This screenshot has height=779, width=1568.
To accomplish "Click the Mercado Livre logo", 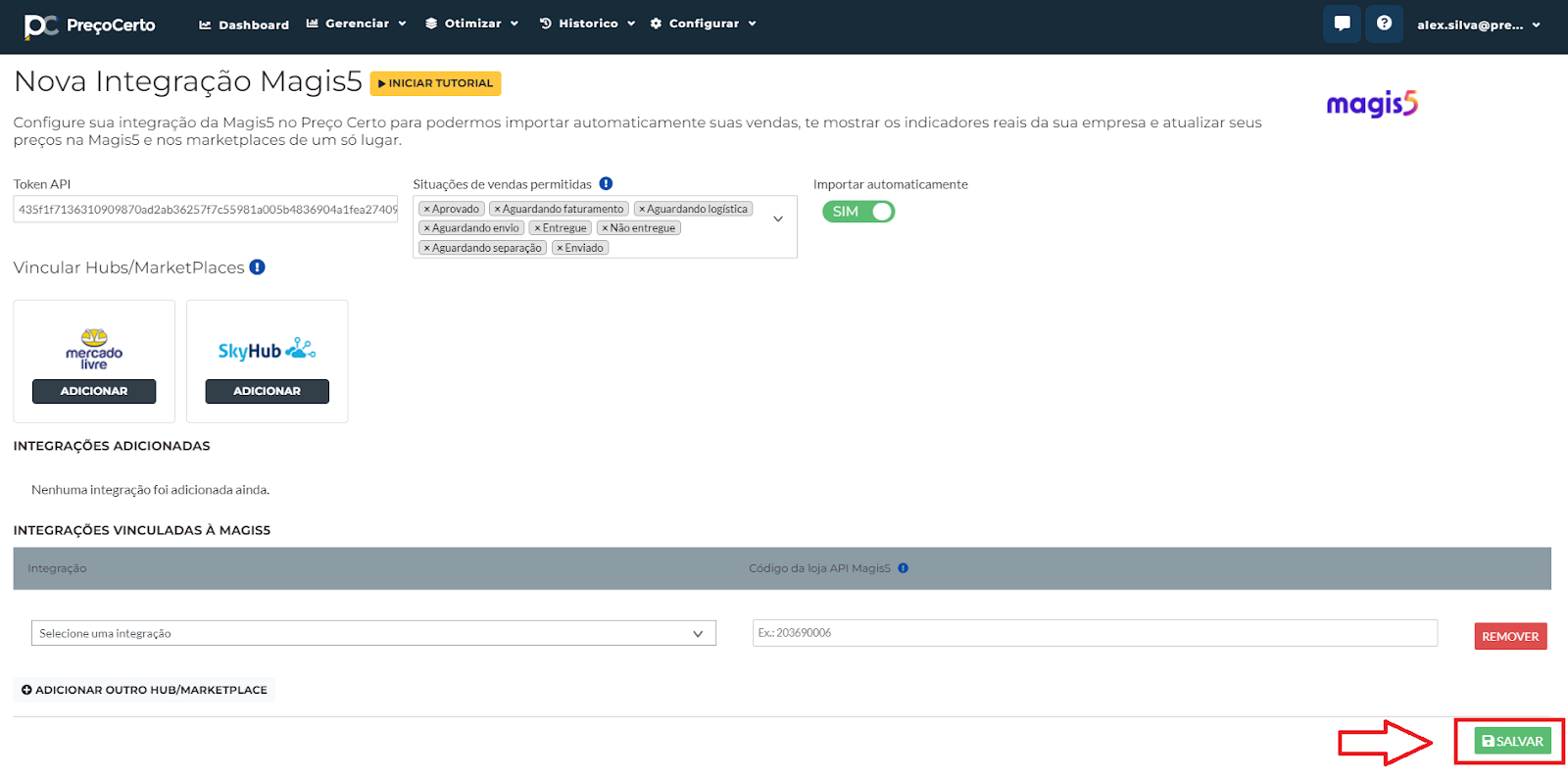I will (94, 349).
